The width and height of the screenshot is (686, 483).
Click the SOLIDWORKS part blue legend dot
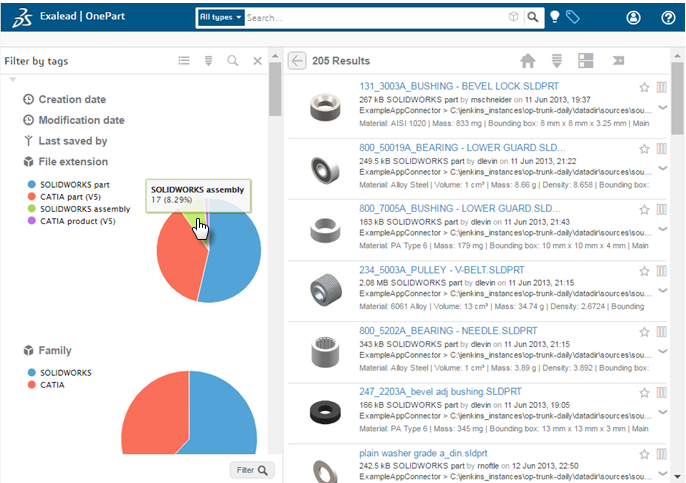click(32, 184)
